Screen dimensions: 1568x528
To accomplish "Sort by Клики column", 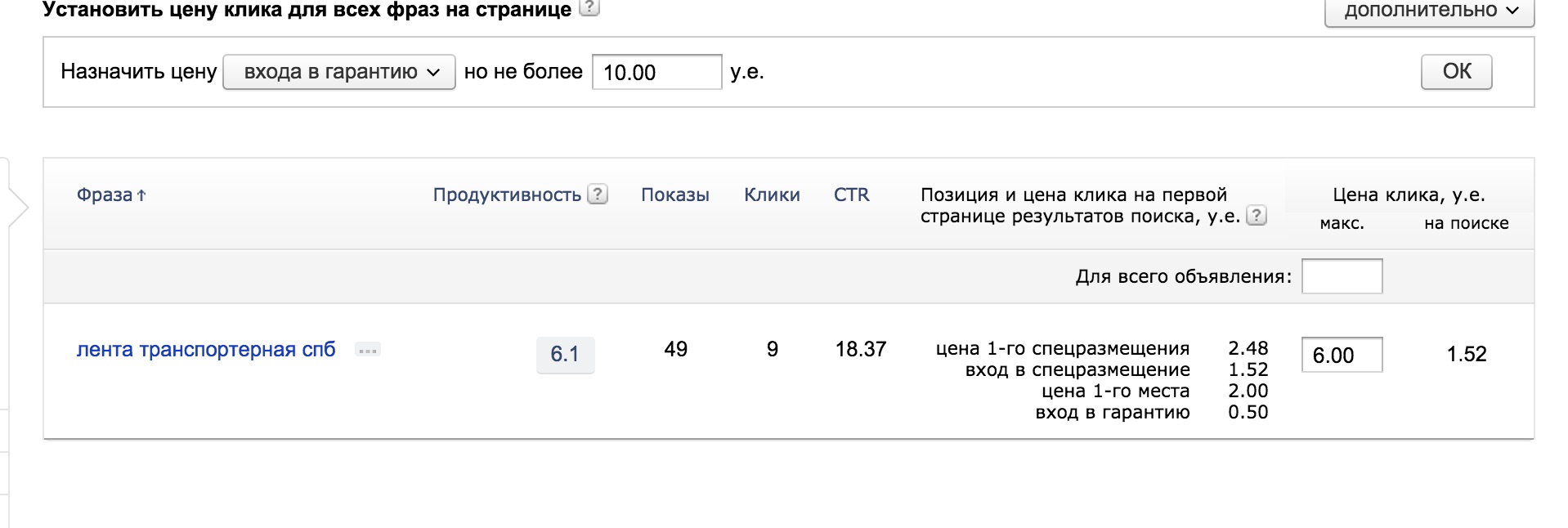I will point(771,195).
